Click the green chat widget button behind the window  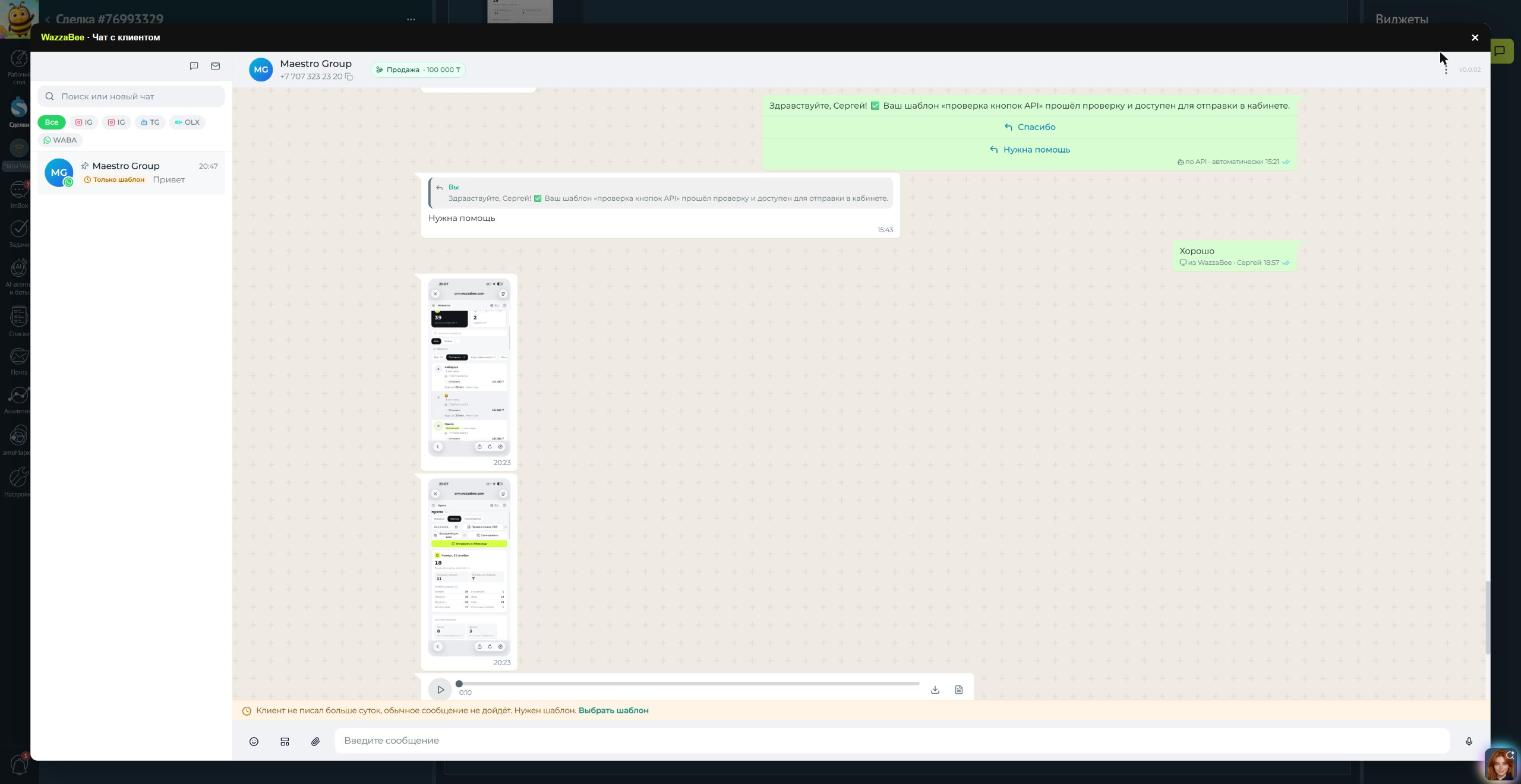coord(1500,50)
